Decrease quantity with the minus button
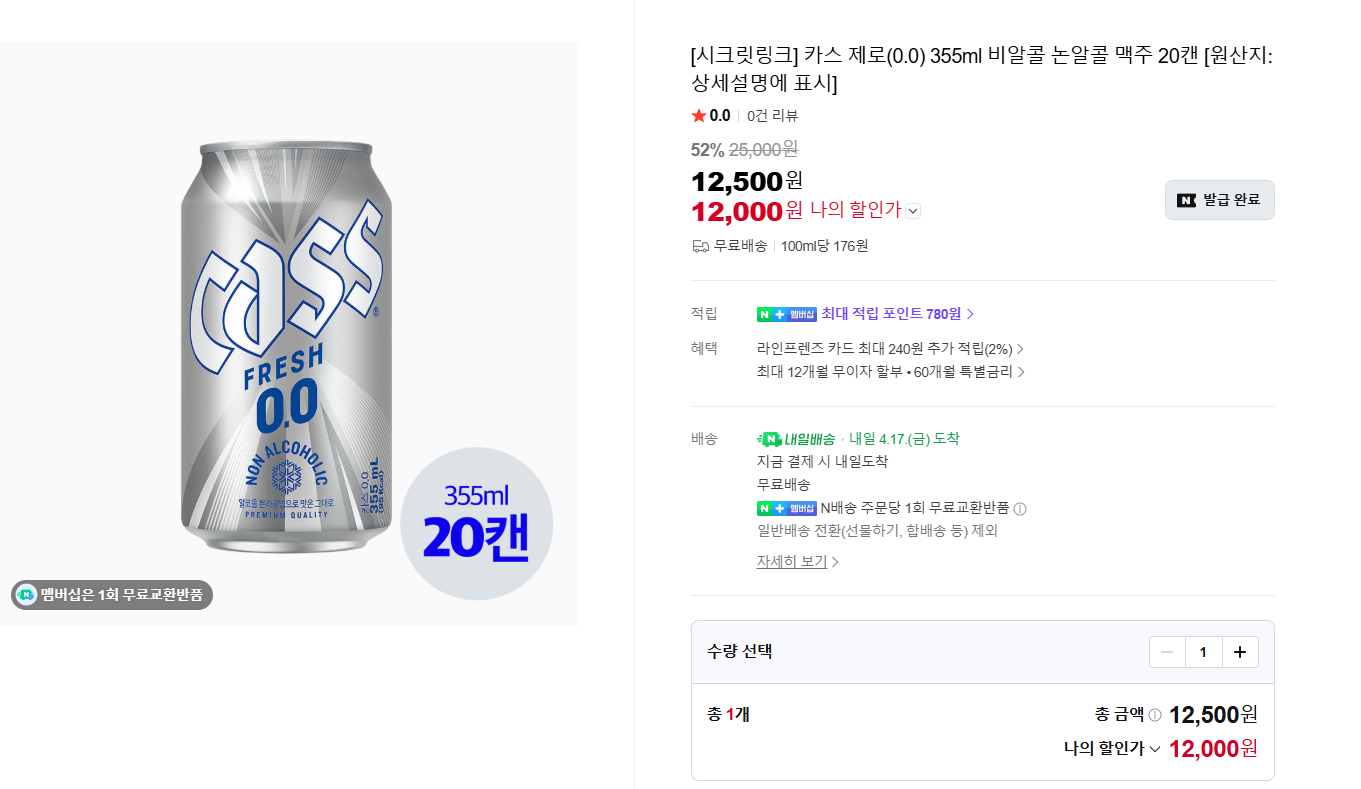 pos(1166,651)
